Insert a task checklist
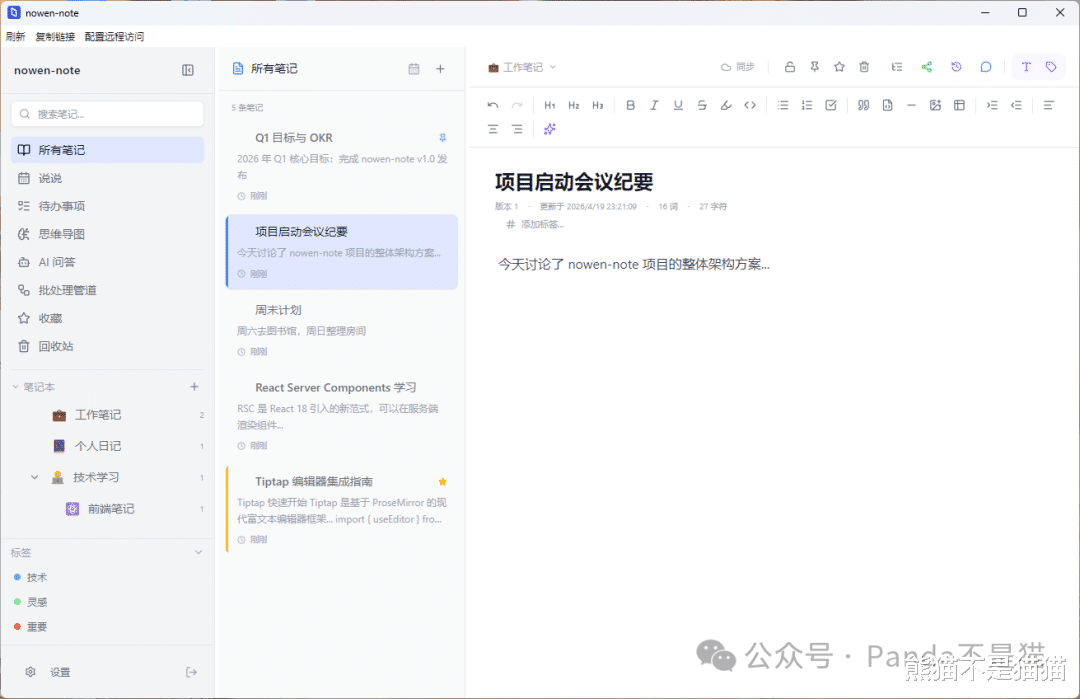The width and height of the screenshot is (1080, 699). tap(831, 105)
